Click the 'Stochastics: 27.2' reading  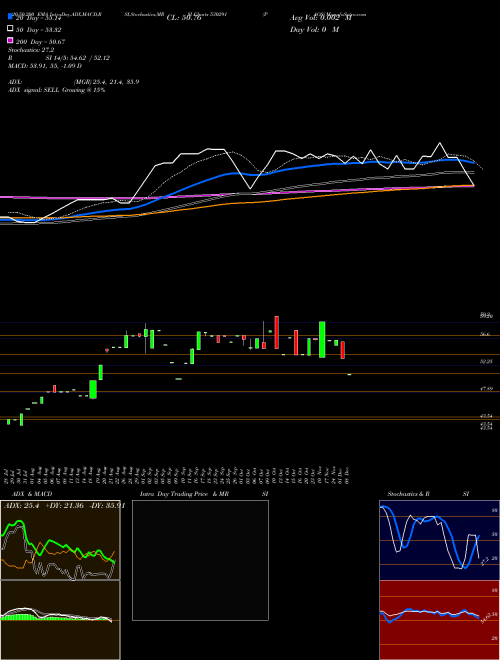pos(31,50)
